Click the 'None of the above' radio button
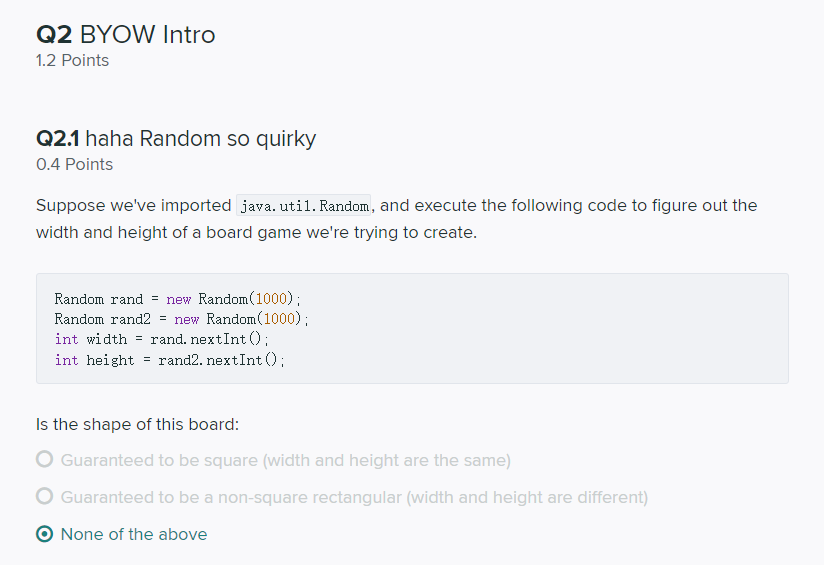The image size is (824, 565). point(44,534)
